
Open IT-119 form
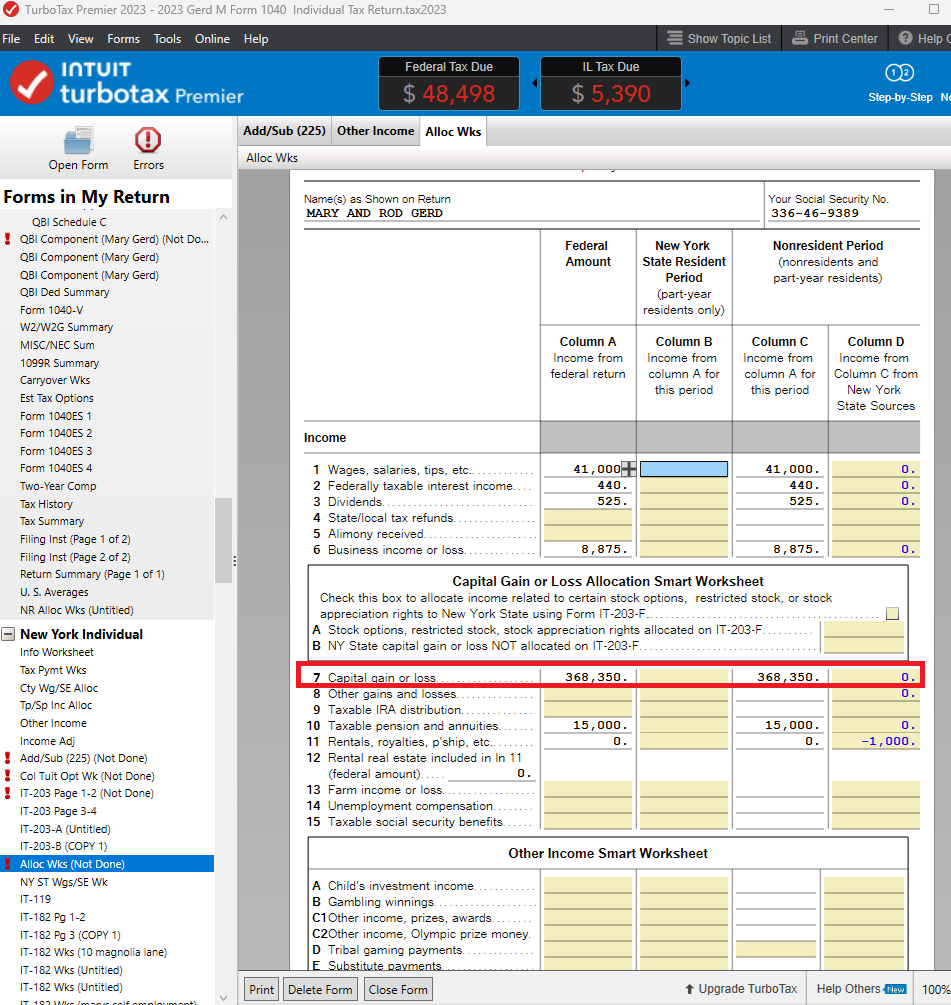(x=35, y=899)
